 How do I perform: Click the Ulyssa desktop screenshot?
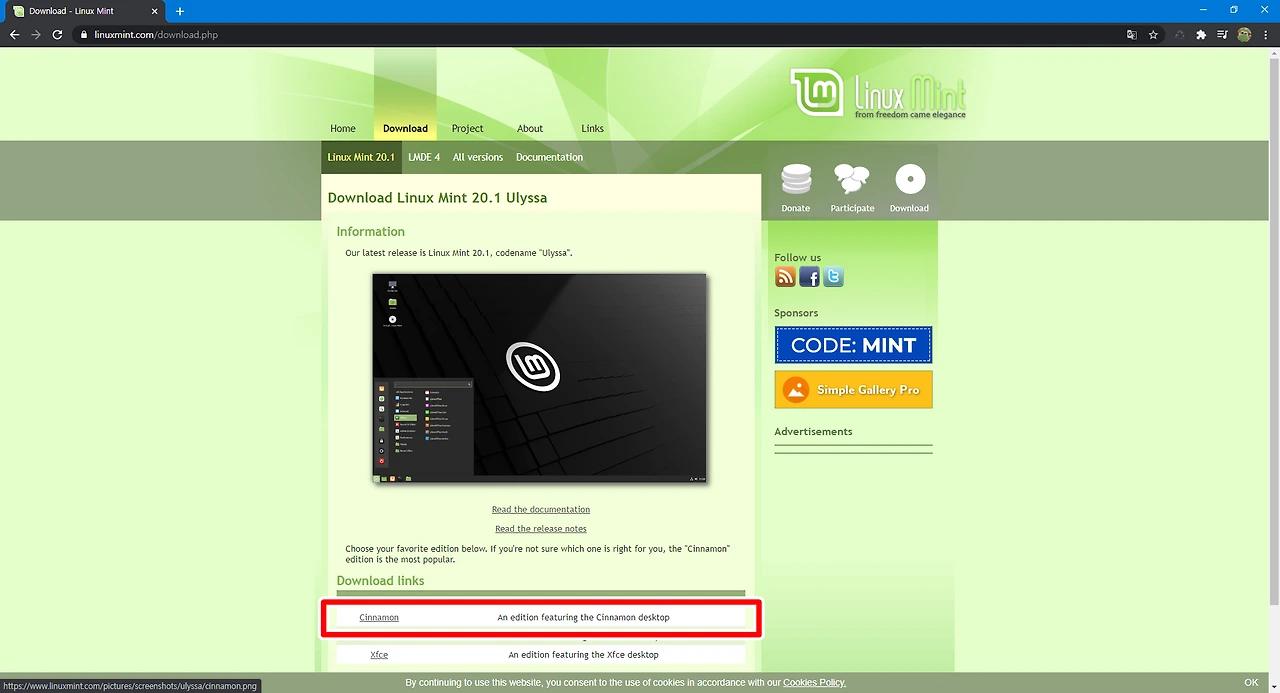(x=540, y=379)
